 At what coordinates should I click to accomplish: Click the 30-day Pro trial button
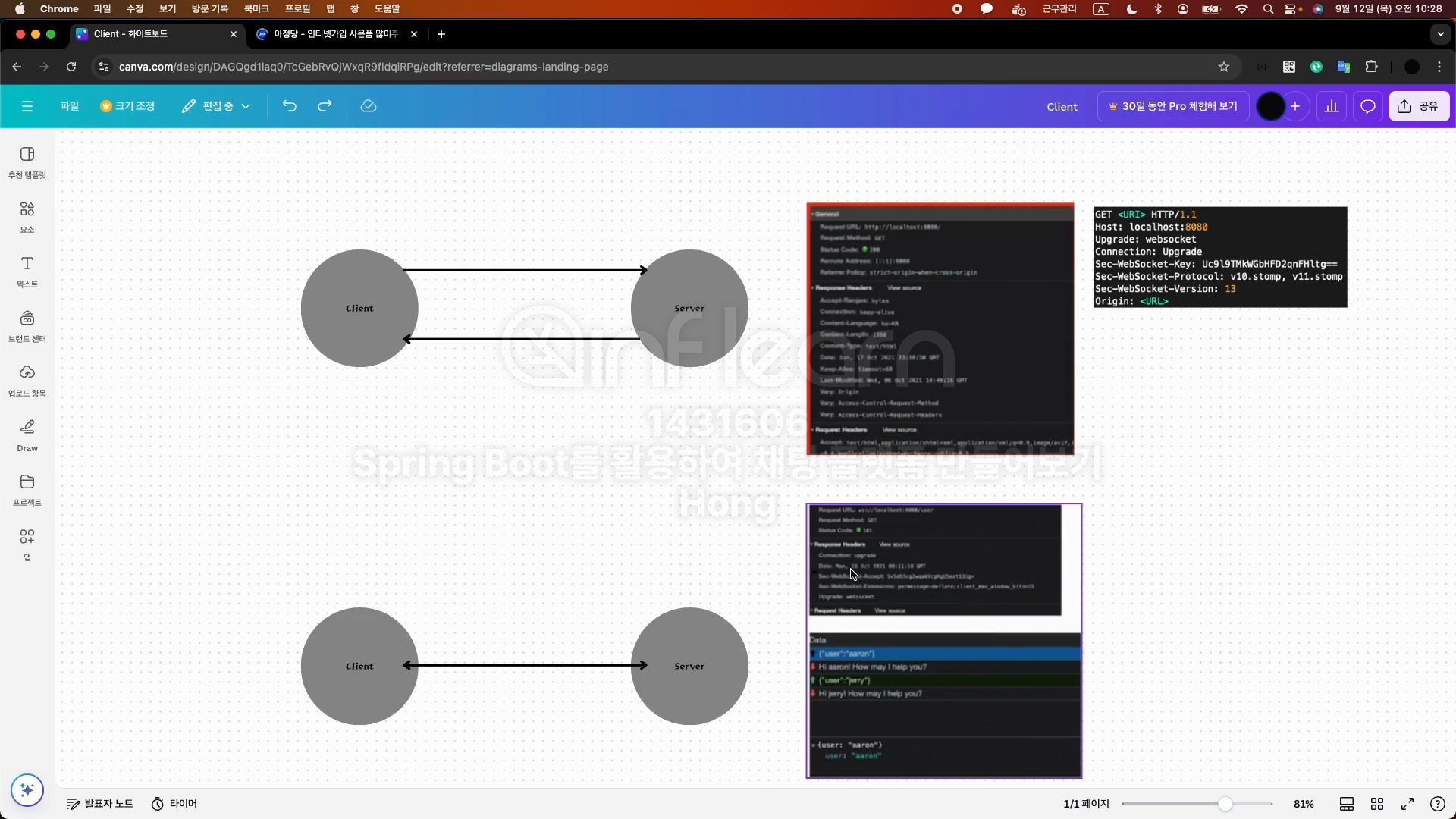tap(1172, 106)
